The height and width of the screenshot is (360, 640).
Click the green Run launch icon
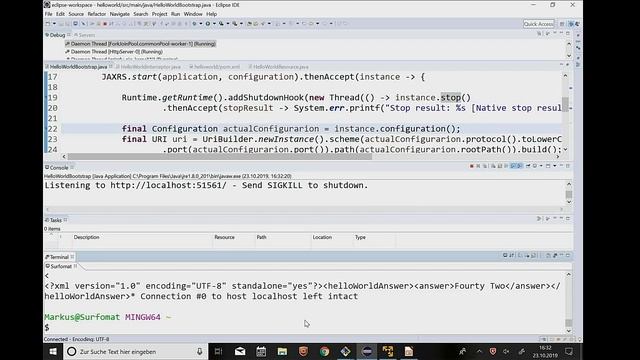coord(208,24)
